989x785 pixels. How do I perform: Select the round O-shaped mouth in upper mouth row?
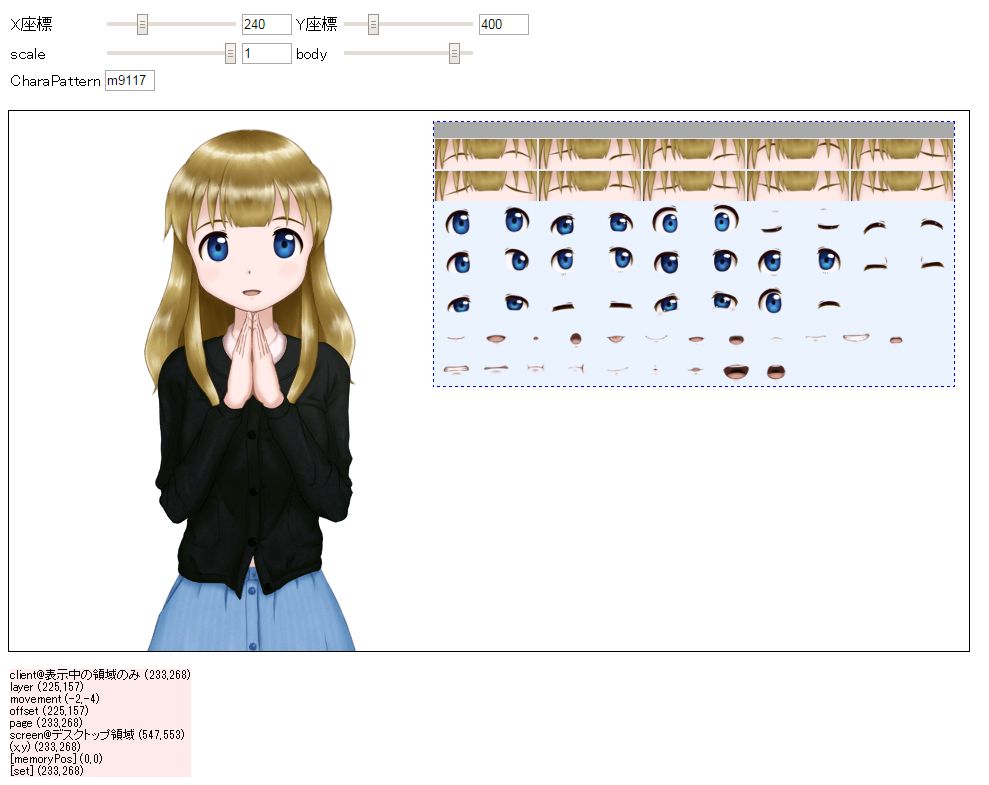coord(576,339)
